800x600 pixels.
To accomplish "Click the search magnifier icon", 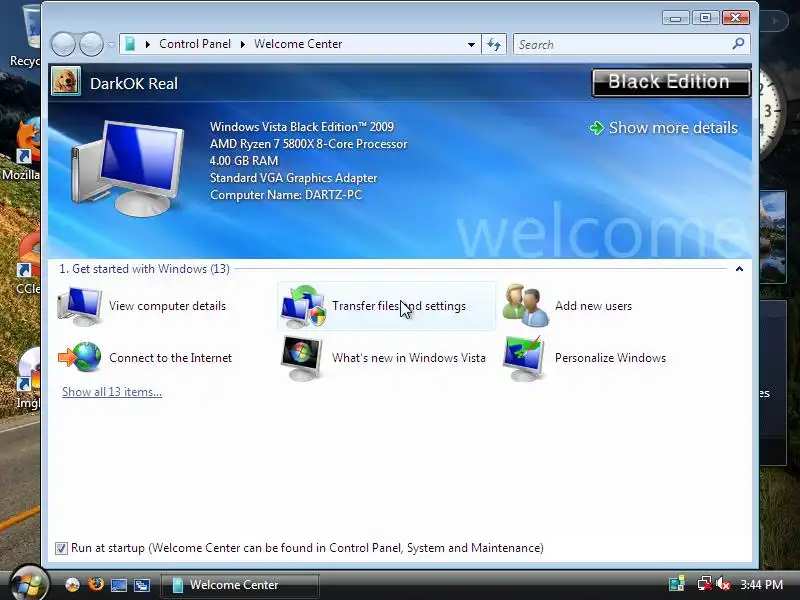I will pyautogui.click(x=738, y=44).
